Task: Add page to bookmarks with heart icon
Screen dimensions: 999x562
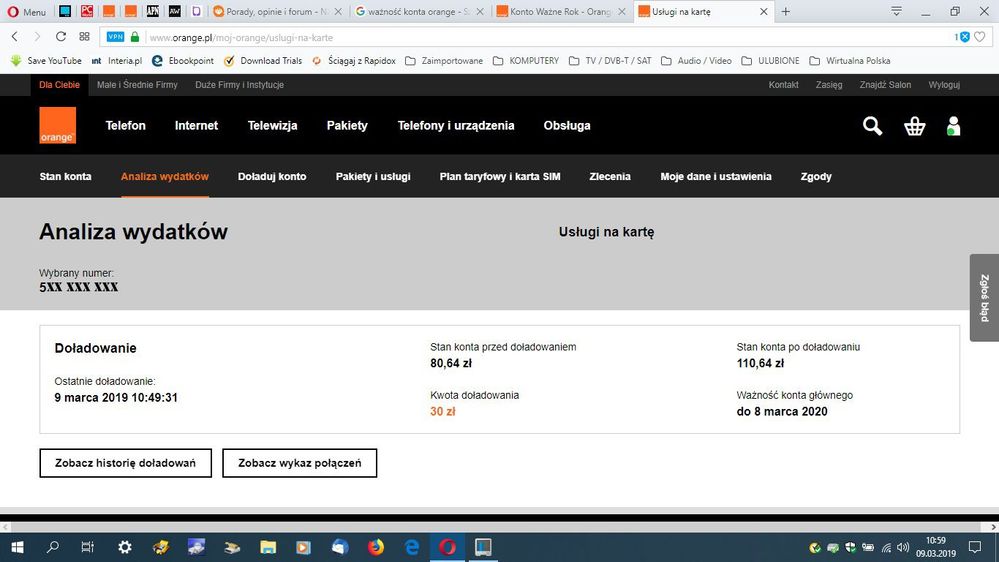Action: 980,37
